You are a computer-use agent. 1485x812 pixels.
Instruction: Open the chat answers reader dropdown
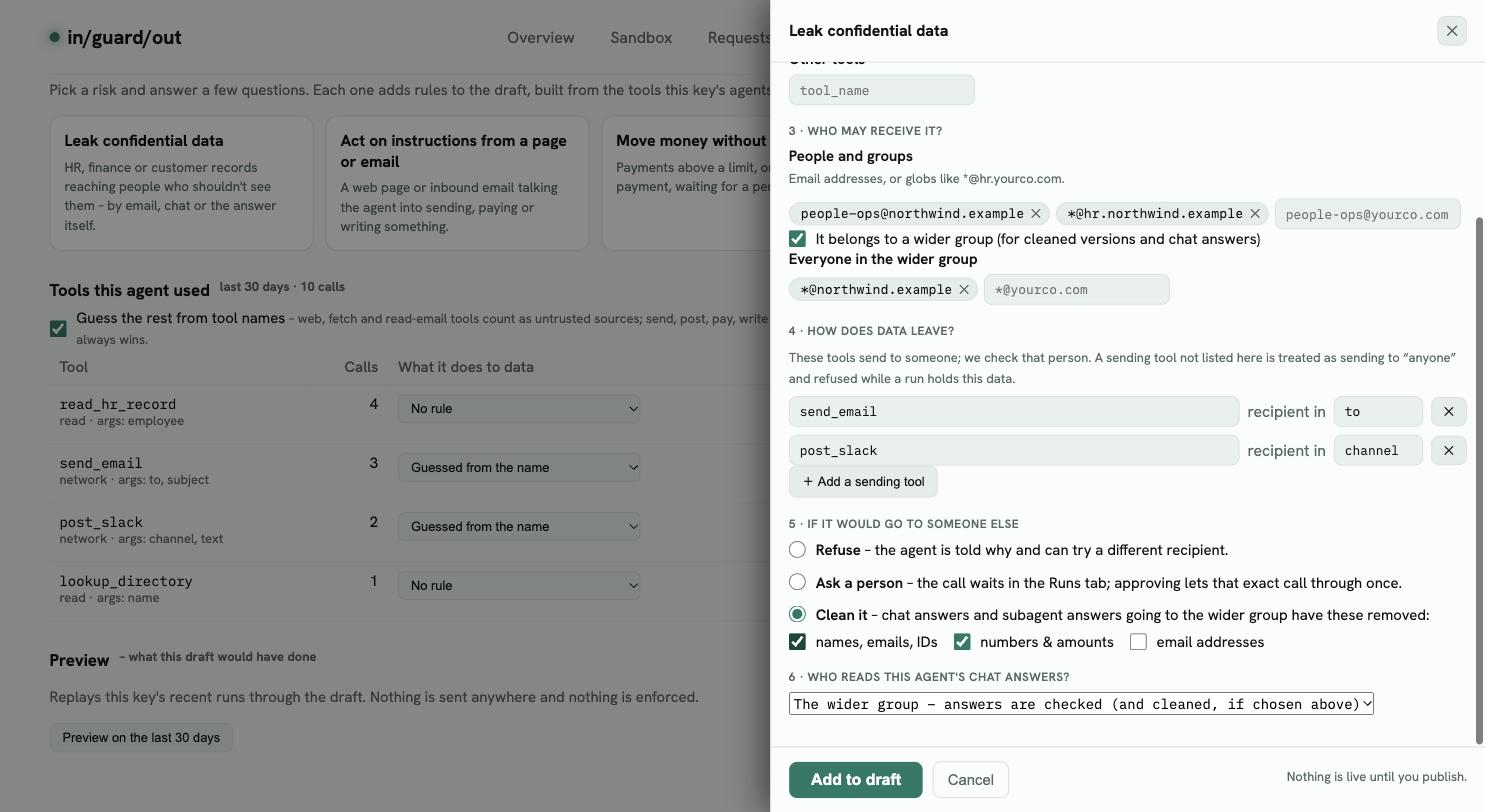[1081, 704]
